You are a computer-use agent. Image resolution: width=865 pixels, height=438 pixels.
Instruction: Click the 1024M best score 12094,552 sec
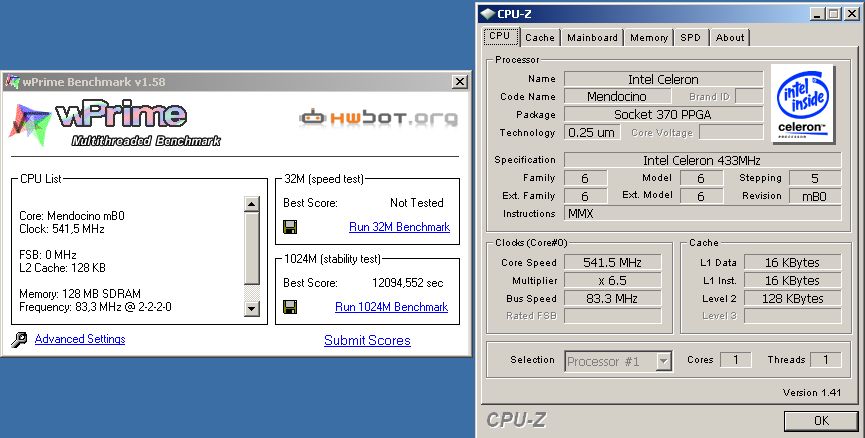(408, 283)
